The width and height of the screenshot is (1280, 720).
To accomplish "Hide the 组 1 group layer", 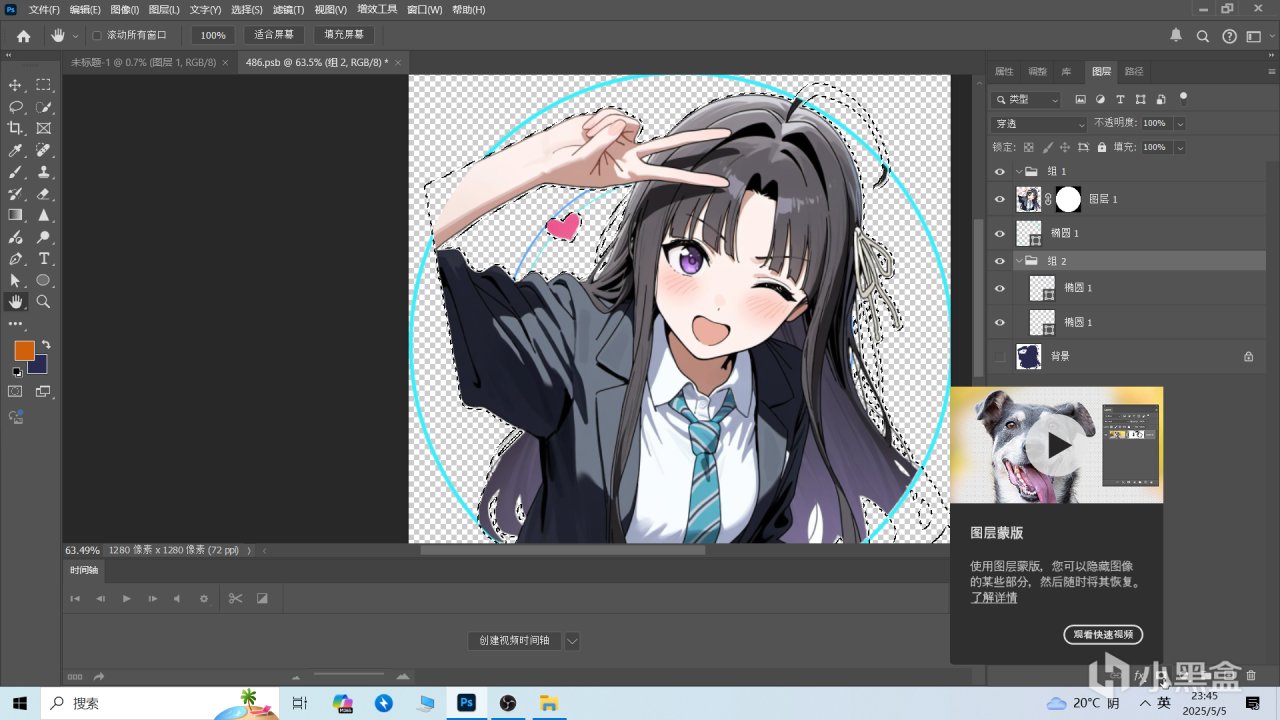I will coord(999,171).
